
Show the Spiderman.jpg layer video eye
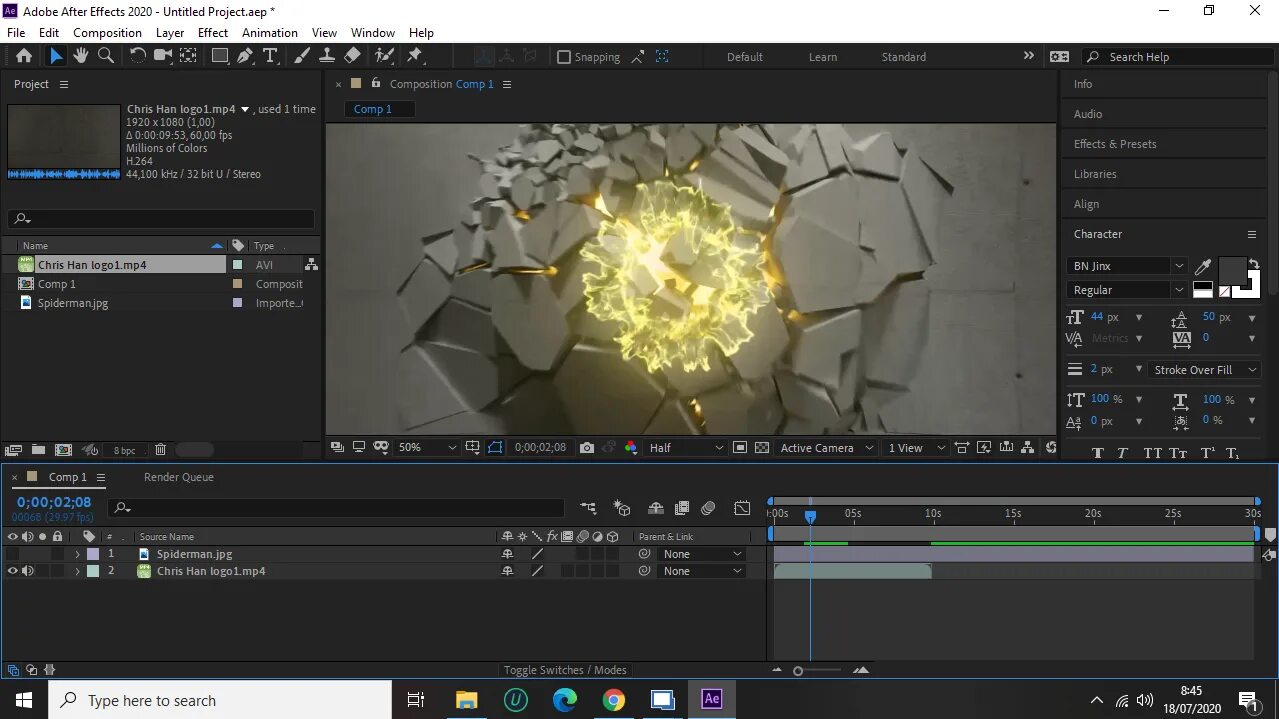pyautogui.click(x=12, y=554)
